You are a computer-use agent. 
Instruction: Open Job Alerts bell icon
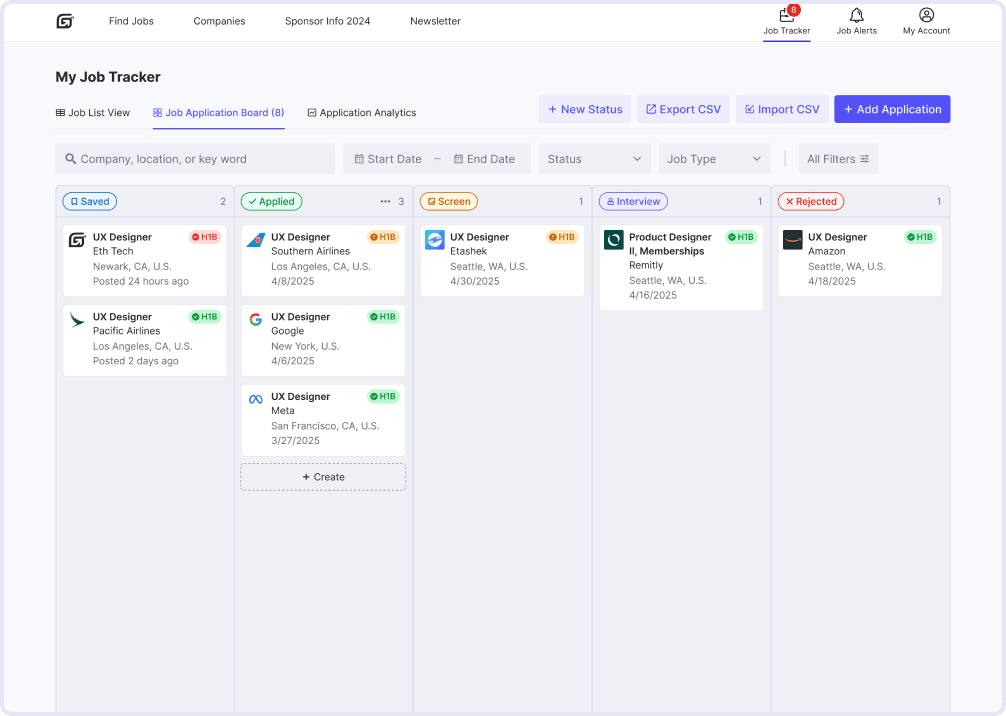point(857,15)
